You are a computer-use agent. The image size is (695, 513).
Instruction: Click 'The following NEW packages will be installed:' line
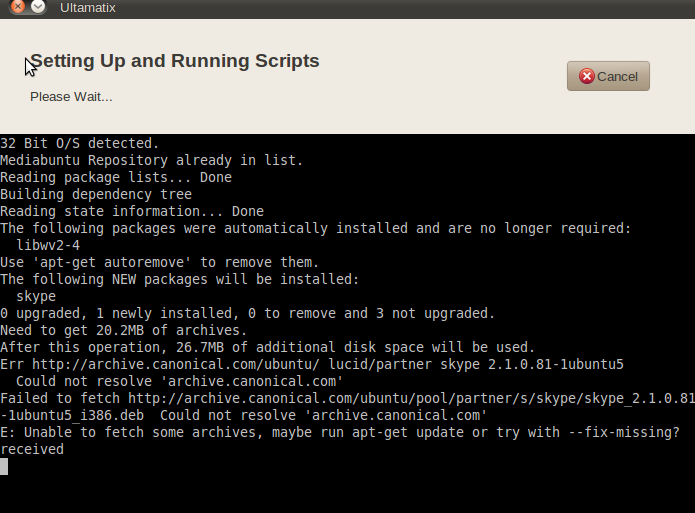coord(180,279)
